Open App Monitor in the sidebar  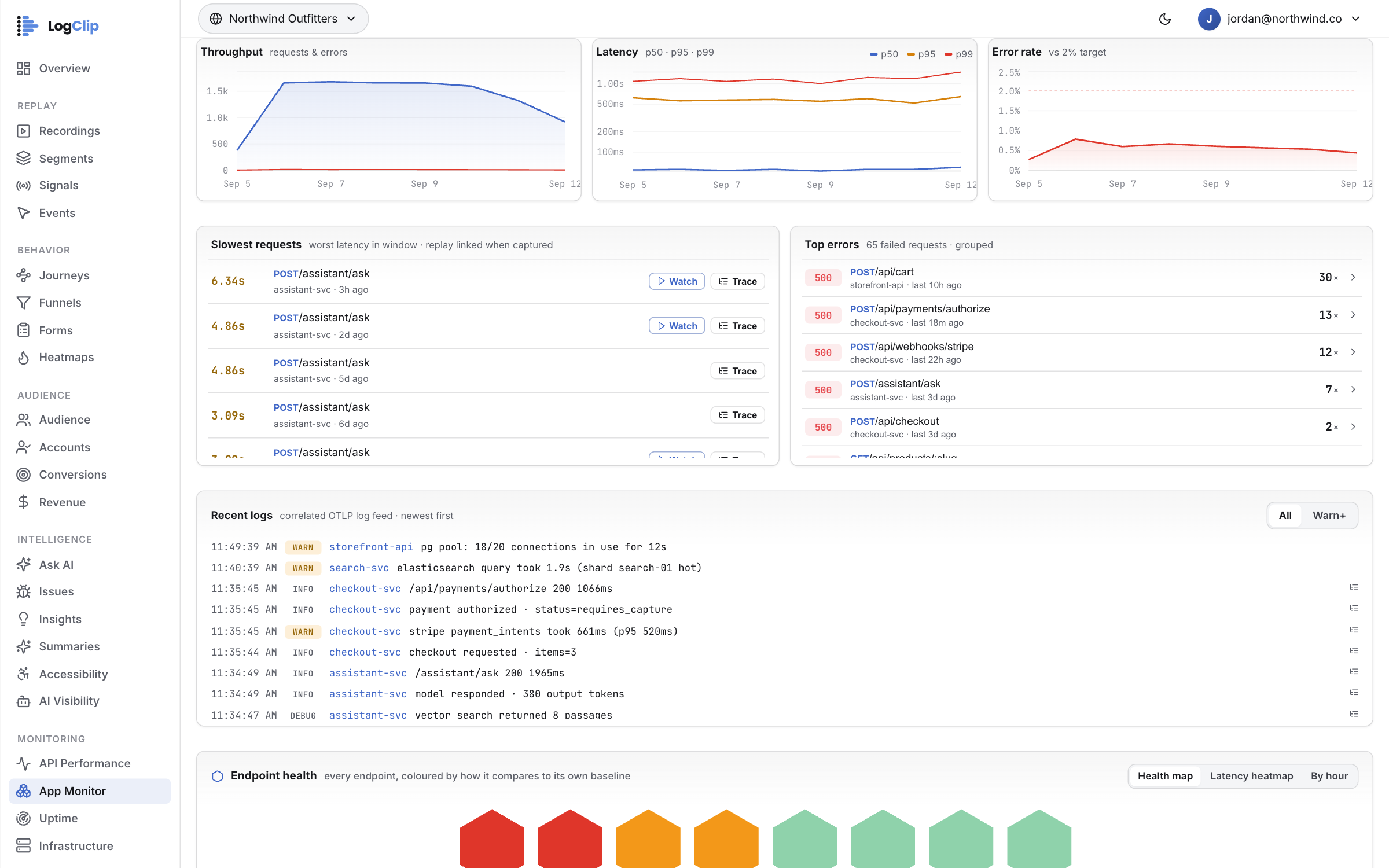coord(90,790)
